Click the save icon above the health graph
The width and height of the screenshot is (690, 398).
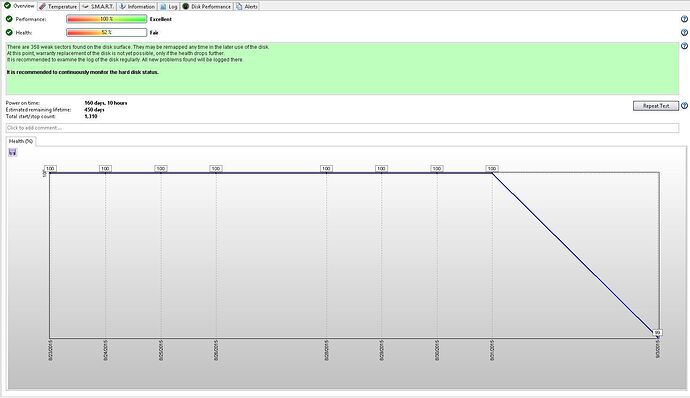click(12, 152)
